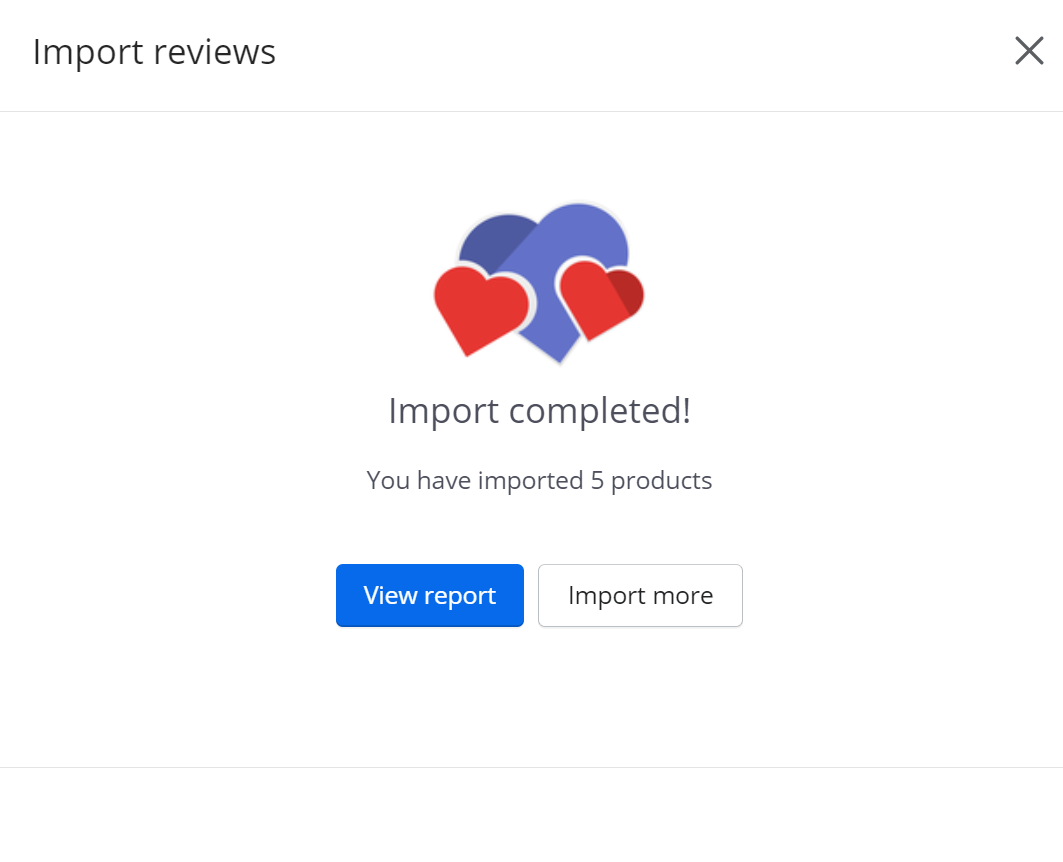Screen dimensions: 1063x862
Task: Click the word 'Import' on white button
Action: click(607, 596)
